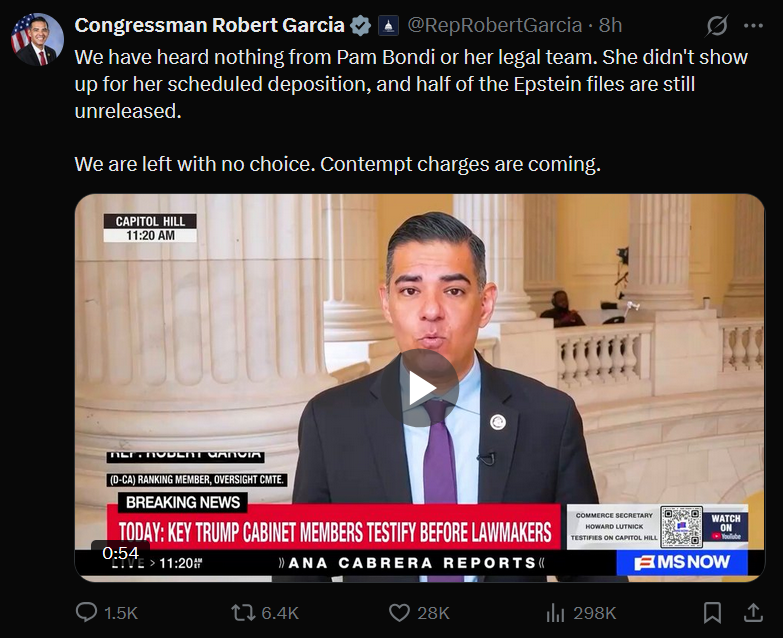Open Congressman Robert Garcia's profile avatar
Image resolution: width=783 pixels, height=638 pixels.
[x=37, y=40]
